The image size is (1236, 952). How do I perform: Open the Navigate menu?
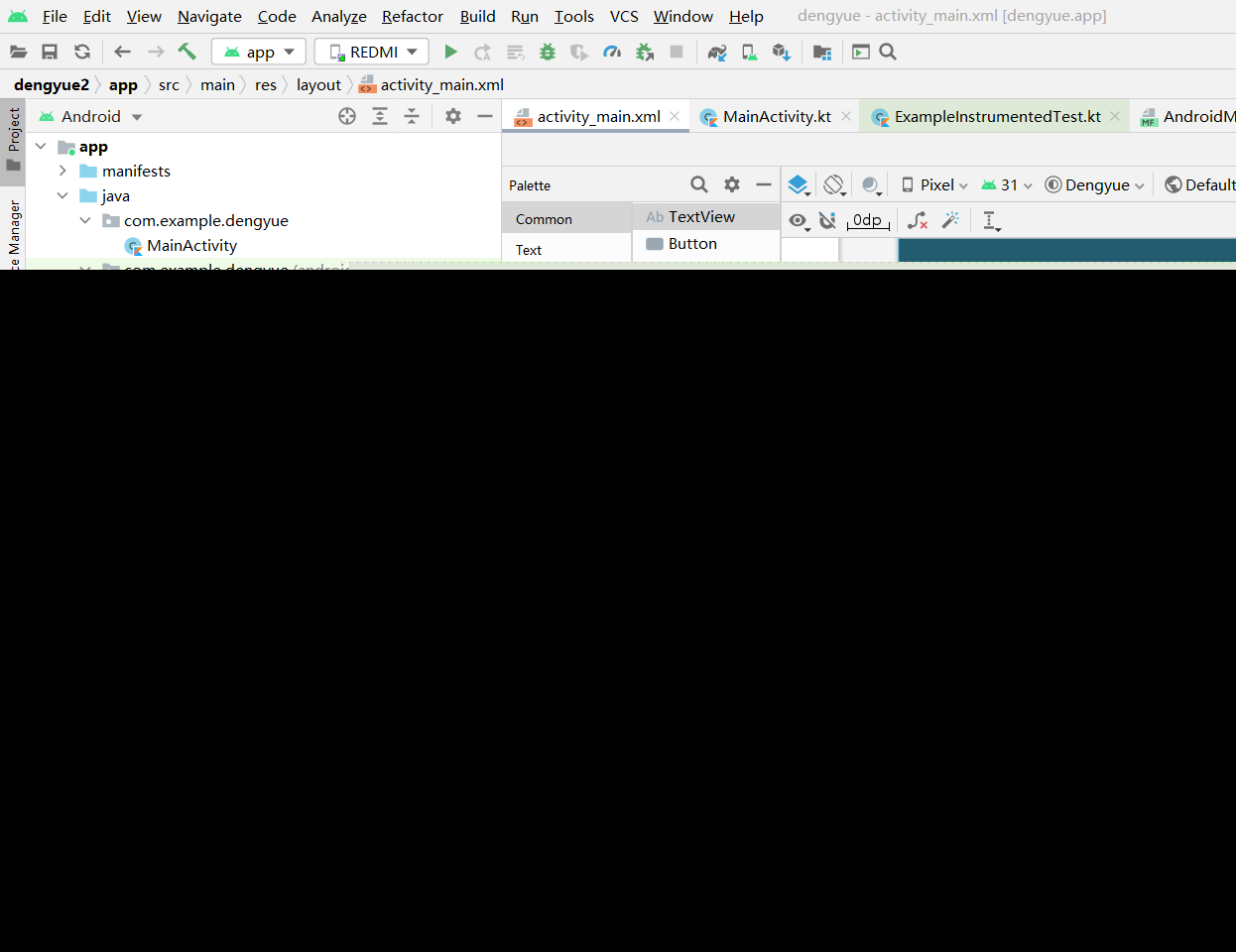click(209, 16)
